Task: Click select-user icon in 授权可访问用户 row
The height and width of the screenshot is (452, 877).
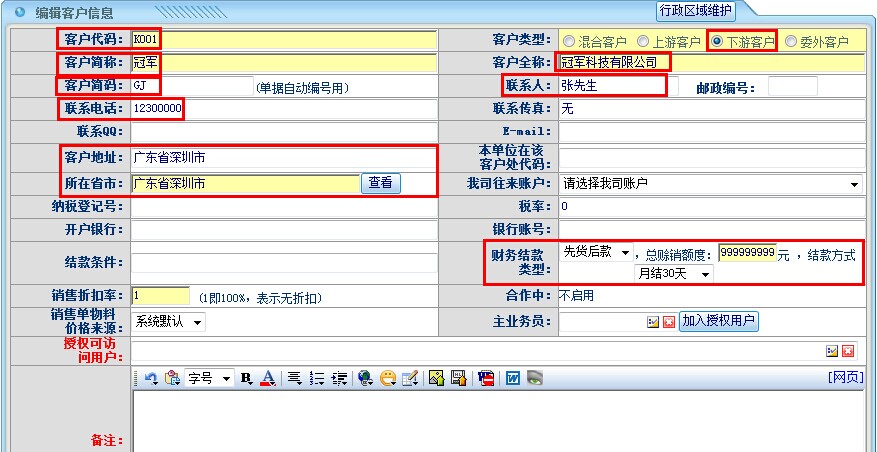Action: coord(832,350)
